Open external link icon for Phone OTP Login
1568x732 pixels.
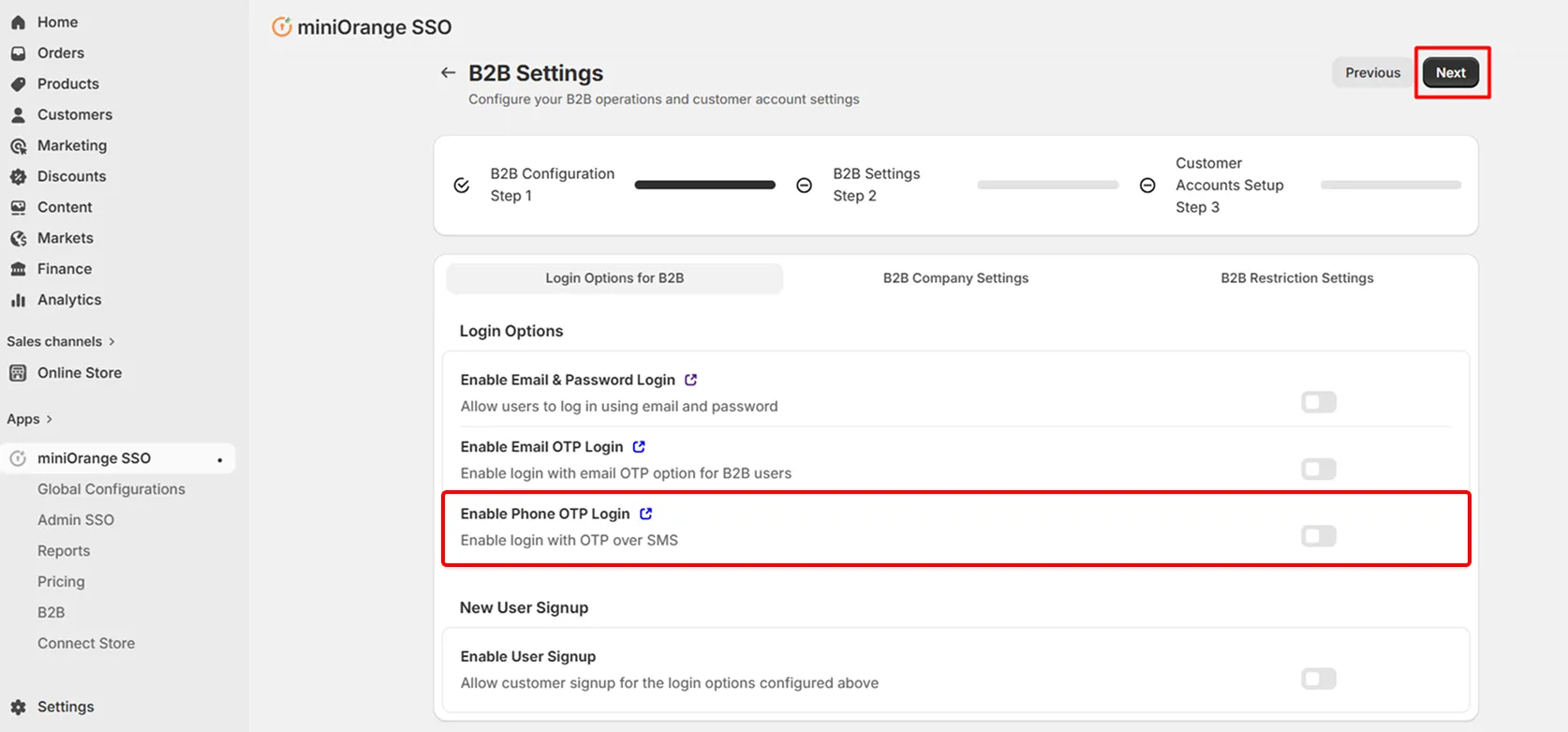[x=646, y=514]
